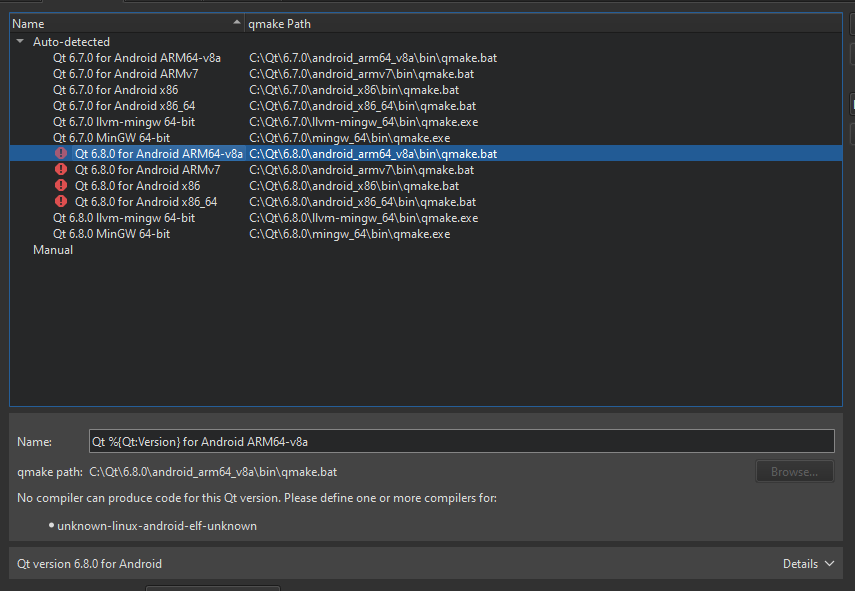
Task: Select the Manual tree group
Action: (53, 250)
